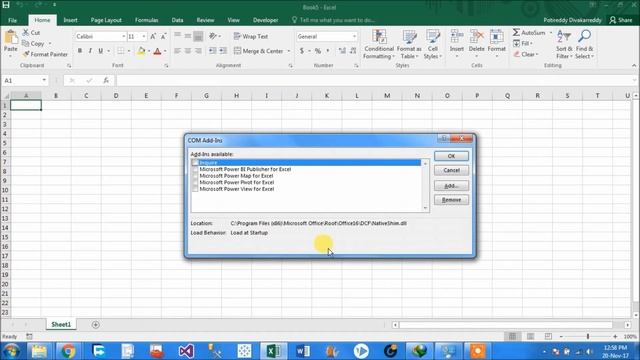Check Microsoft Power View for Excel

tap(195, 189)
